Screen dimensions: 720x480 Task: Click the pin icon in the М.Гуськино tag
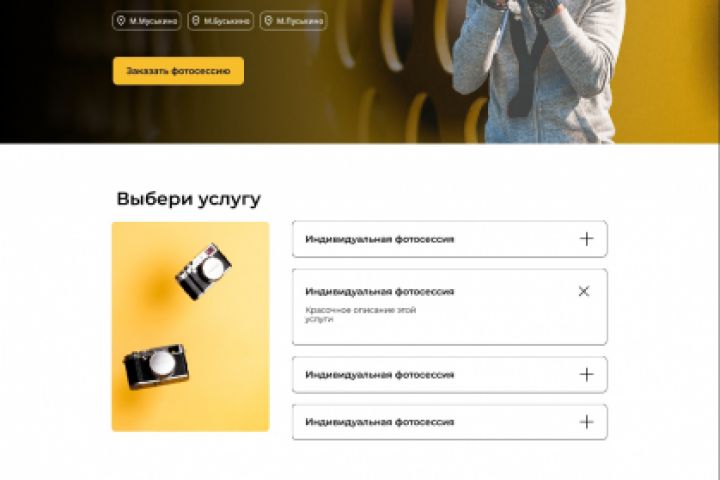(x=269, y=21)
